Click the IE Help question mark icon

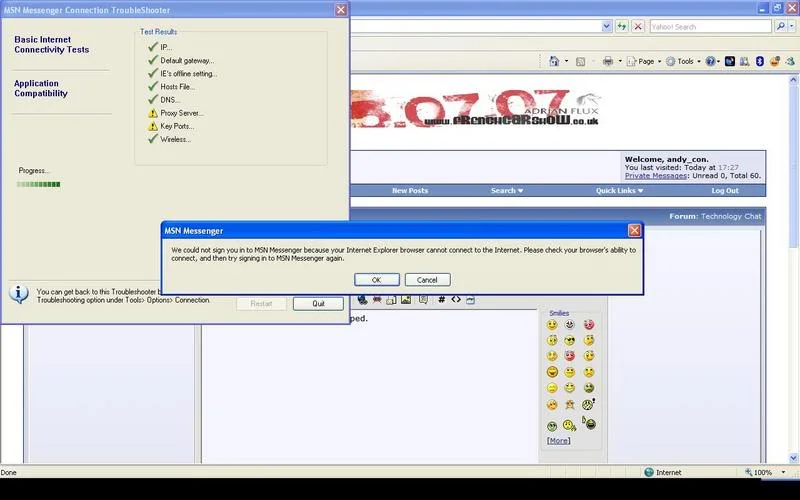[x=710, y=61]
